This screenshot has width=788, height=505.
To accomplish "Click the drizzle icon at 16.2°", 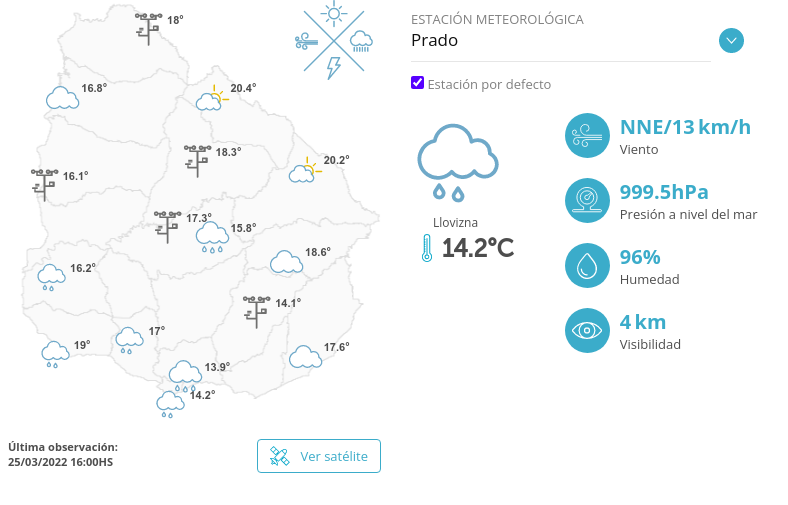I will tap(51, 277).
